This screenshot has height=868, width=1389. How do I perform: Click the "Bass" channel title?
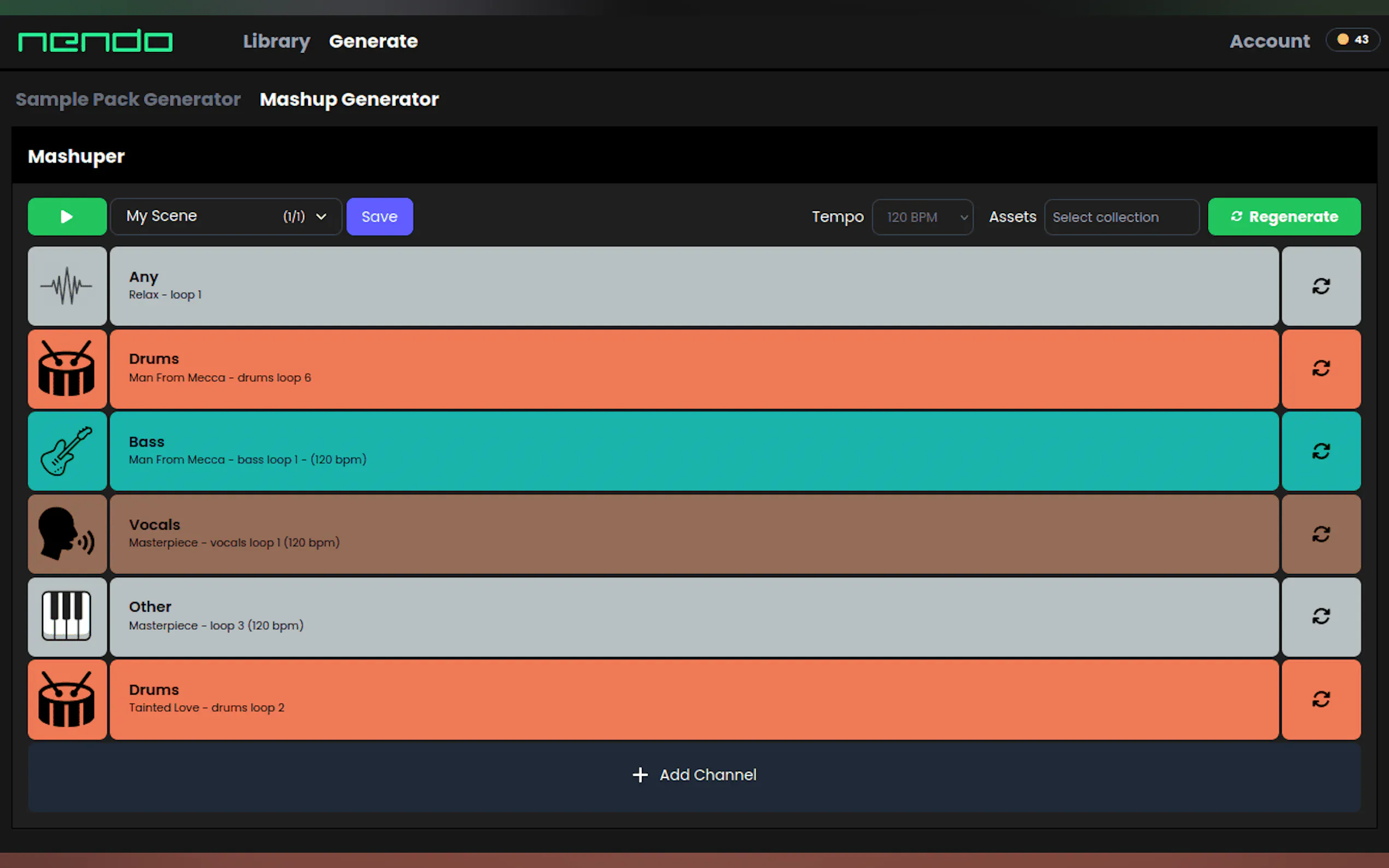click(147, 442)
